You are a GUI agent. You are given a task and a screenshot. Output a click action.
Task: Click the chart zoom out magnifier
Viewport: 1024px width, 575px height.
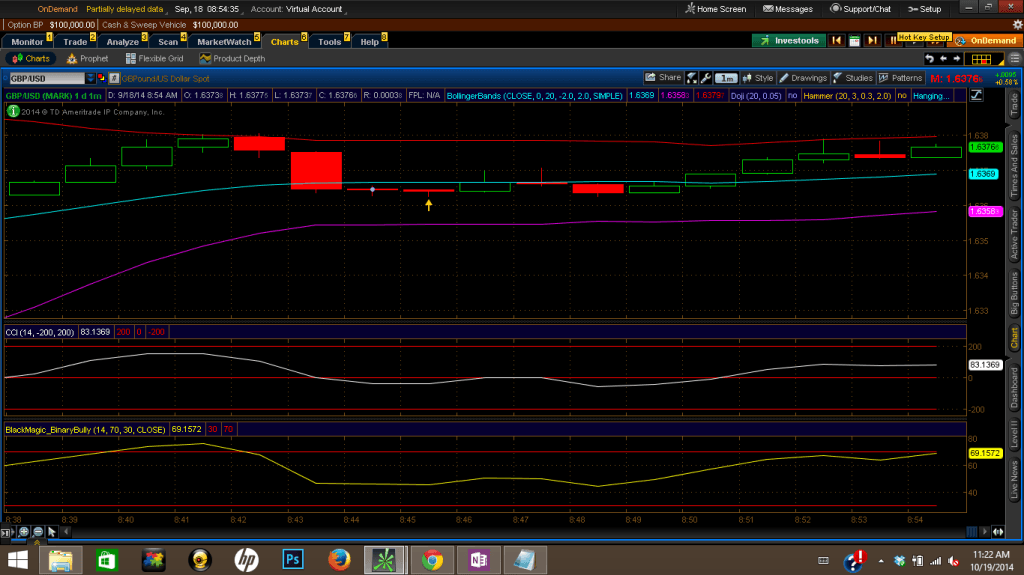point(38,532)
